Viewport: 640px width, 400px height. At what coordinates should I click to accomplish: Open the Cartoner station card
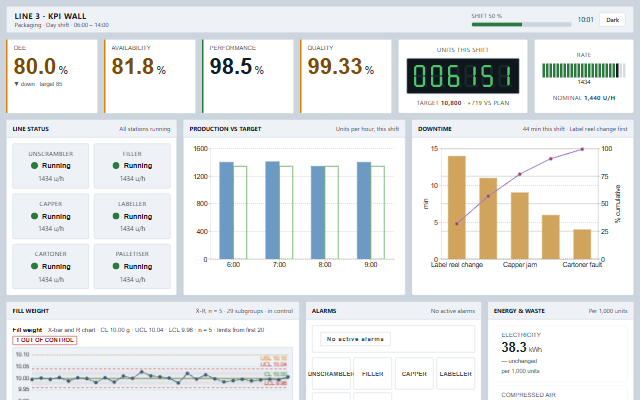click(51, 267)
